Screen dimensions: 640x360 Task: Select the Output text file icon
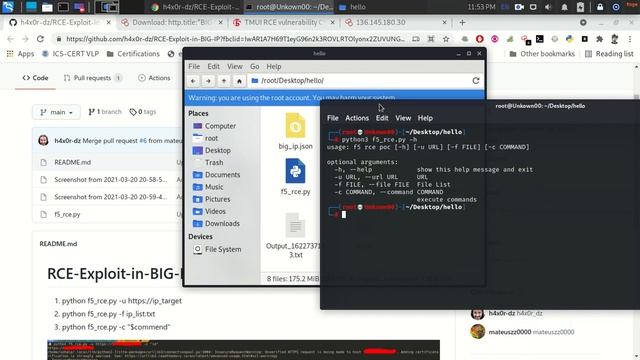pos(295,225)
